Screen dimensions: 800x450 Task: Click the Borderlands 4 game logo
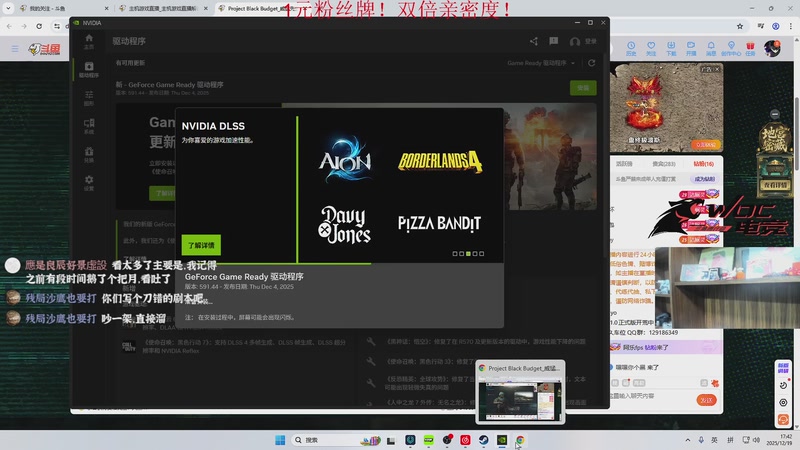coord(440,161)
